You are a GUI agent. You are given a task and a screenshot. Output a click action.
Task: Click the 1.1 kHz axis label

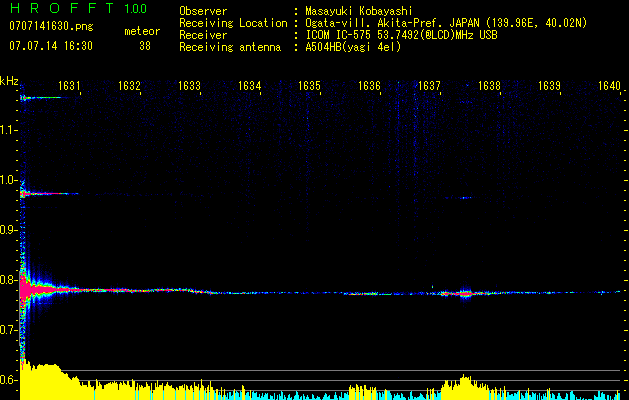(9, 130)
